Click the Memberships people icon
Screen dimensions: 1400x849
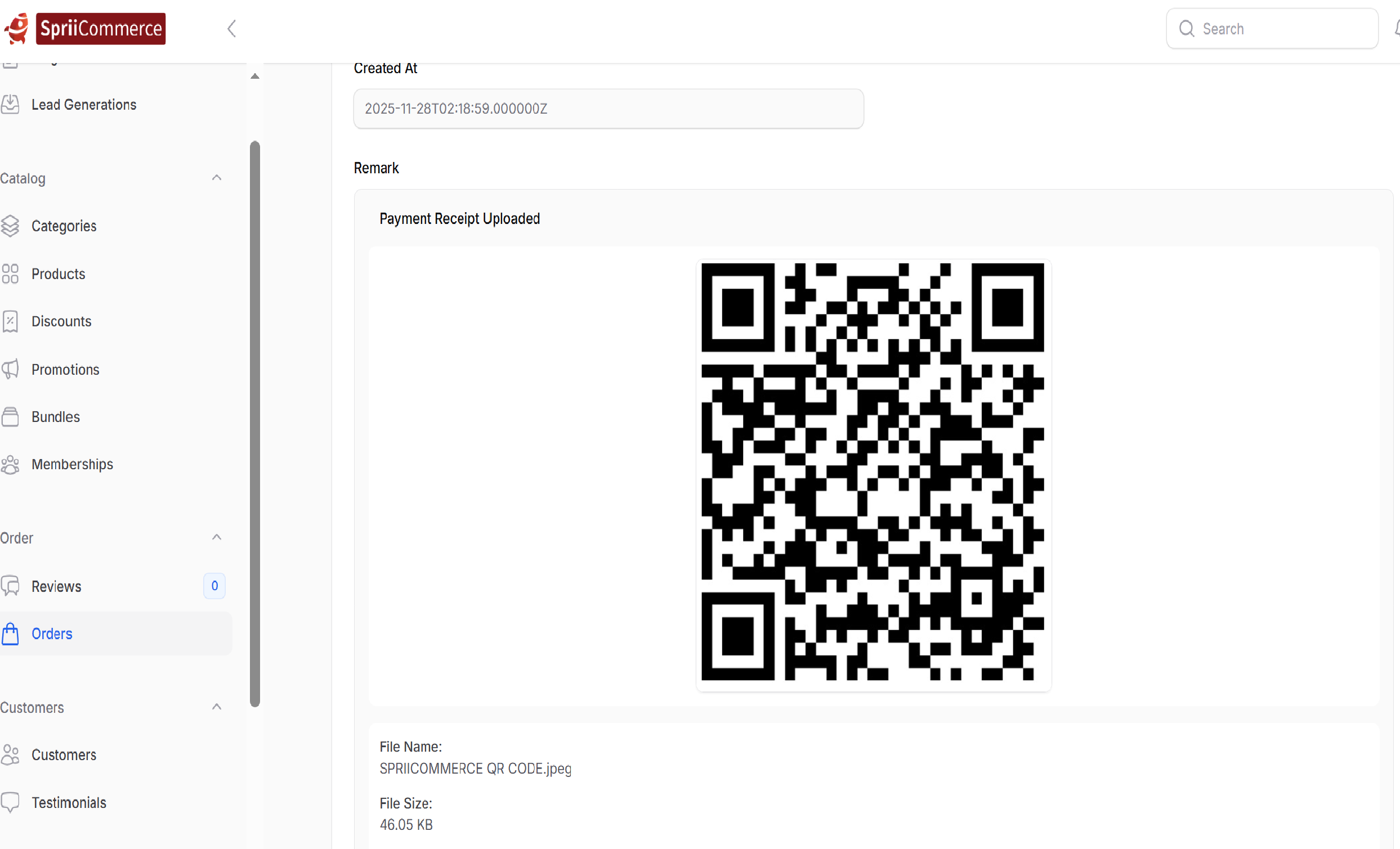(10, 465)
